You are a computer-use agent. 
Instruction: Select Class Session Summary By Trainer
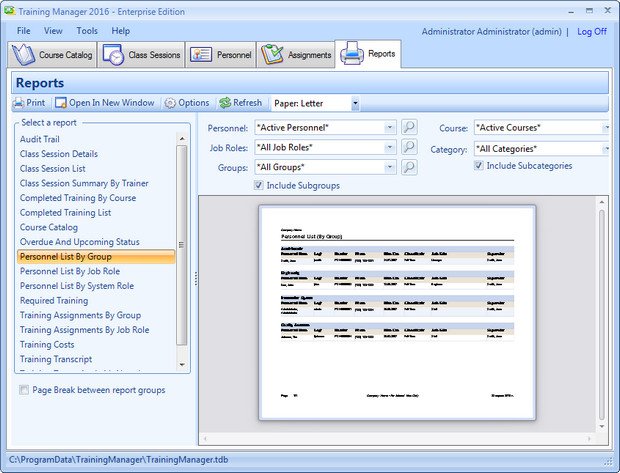coord(84,183)
